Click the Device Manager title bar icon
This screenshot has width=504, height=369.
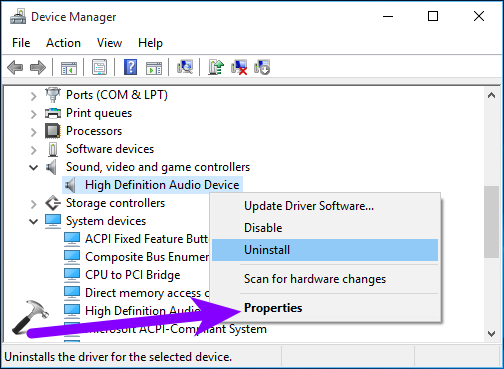click(x=18, y=16)
